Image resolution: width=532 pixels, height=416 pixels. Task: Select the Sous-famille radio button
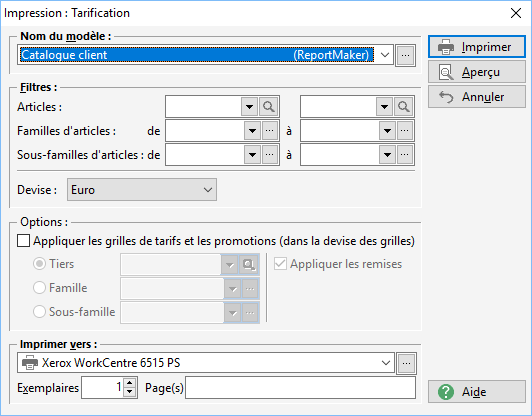(x=39, y=311)
